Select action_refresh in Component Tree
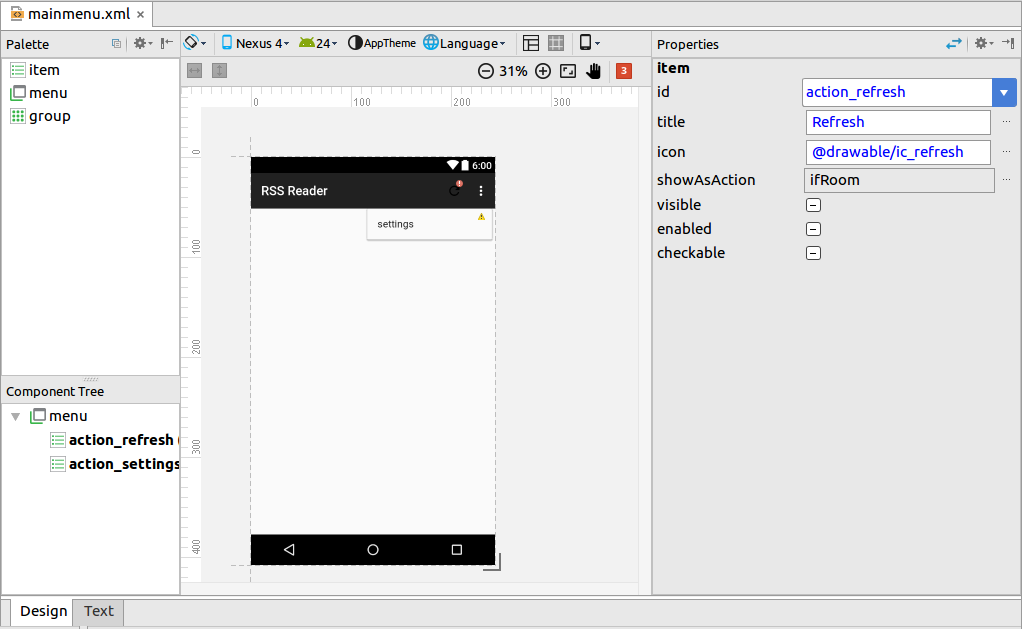Image resolution: width=1022 pixels, height=629 pixels. [114, 440]
